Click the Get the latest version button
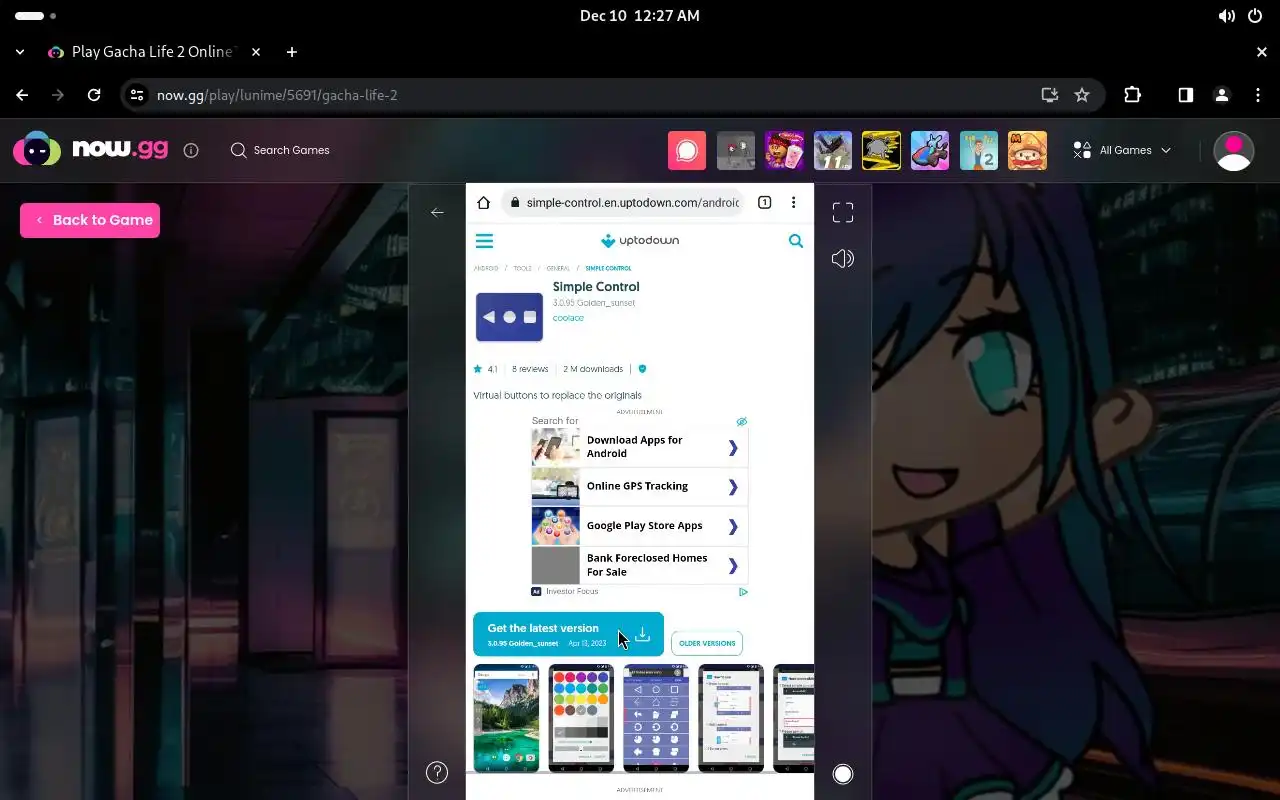The width and height of the screenshot is (1280, 800). coord(568,634)
